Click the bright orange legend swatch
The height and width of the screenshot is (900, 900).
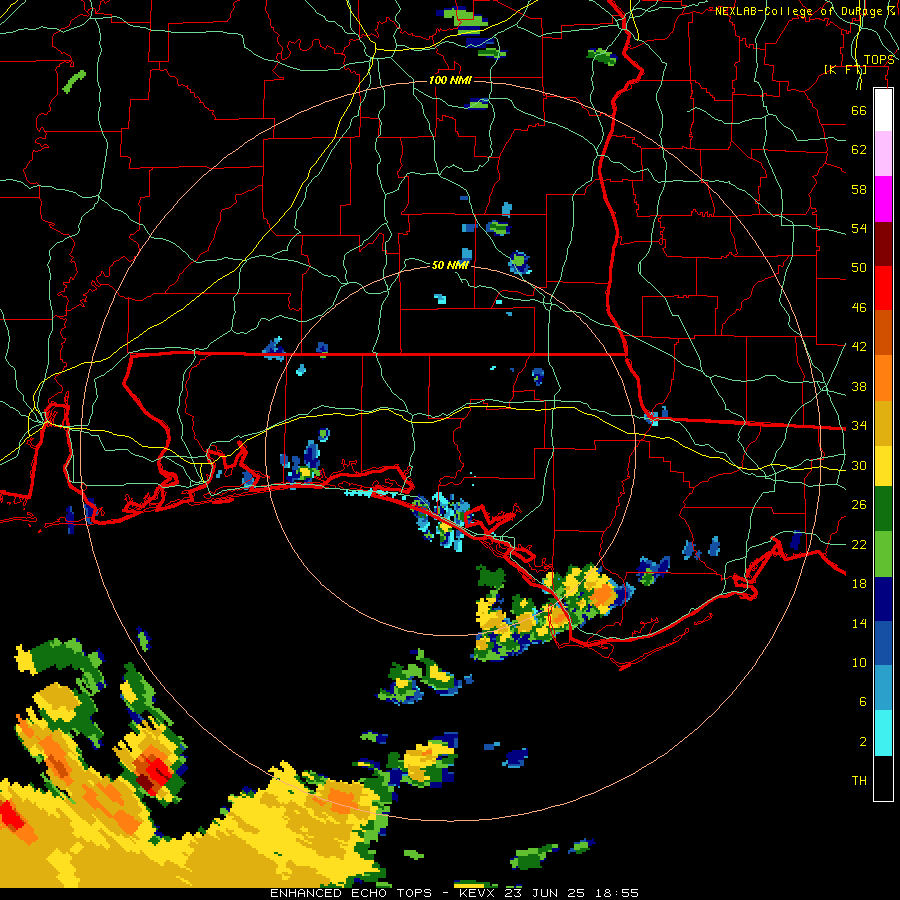pos(883,377)
